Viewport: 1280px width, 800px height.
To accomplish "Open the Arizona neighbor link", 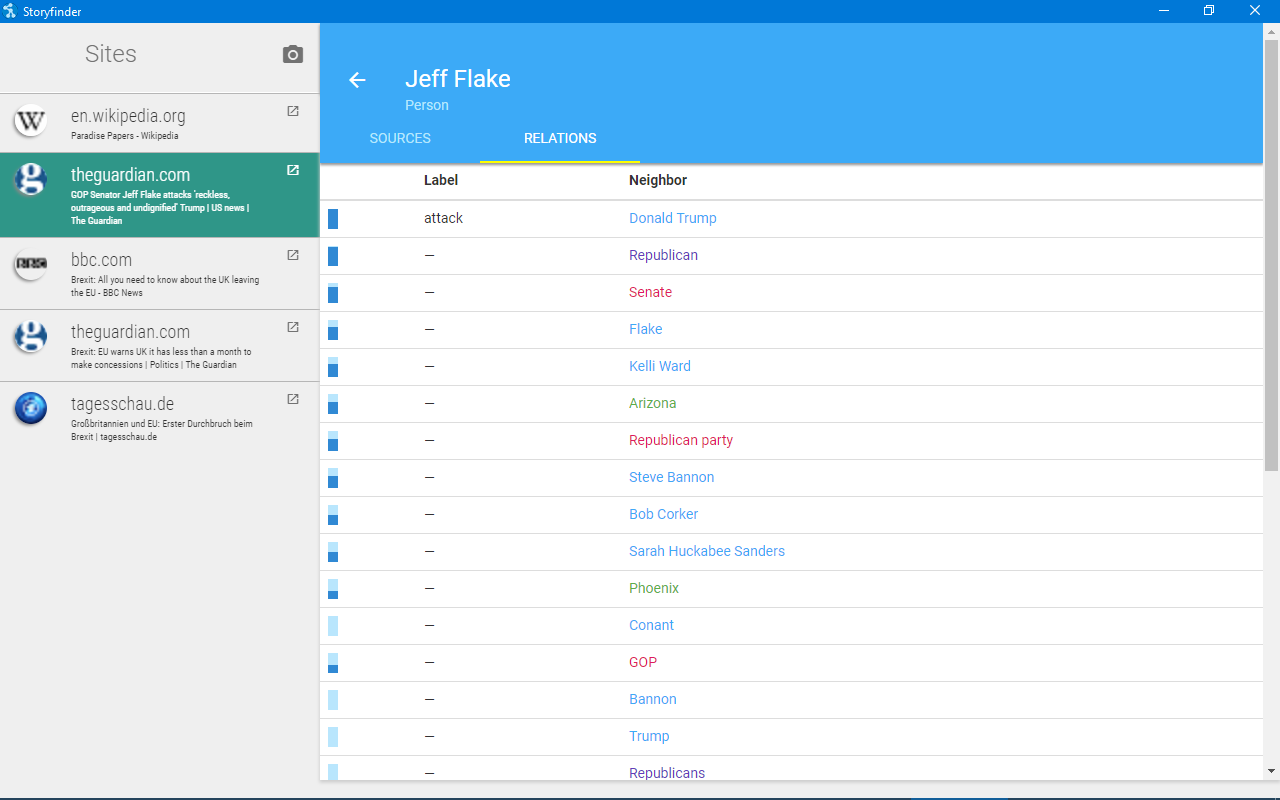I will pos(652,403).
